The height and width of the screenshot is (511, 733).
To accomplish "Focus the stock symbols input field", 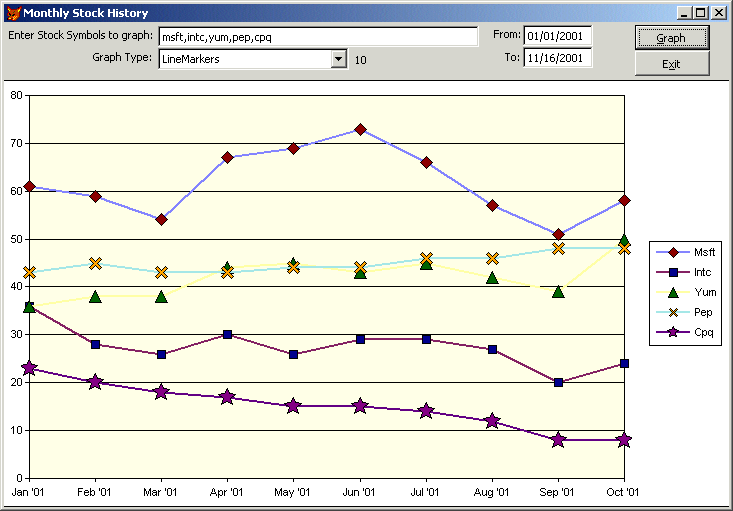I will pos(318,36).
